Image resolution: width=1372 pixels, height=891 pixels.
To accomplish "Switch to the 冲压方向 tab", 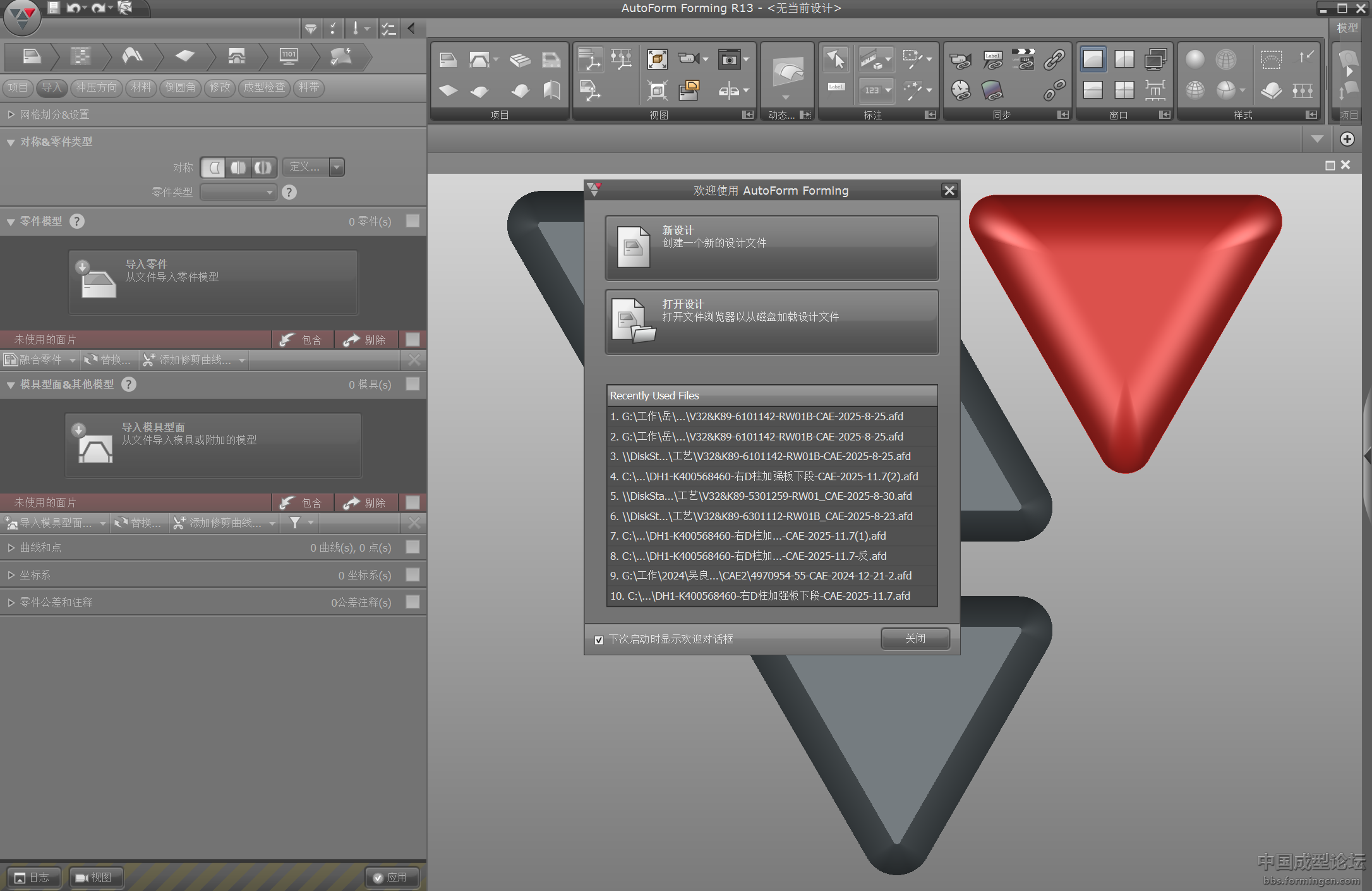I will tap(97, 87).
